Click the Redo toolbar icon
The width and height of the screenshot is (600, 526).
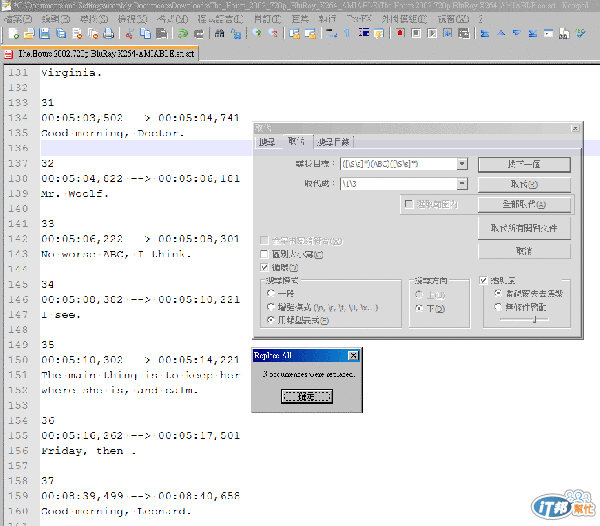click(199, 34)
